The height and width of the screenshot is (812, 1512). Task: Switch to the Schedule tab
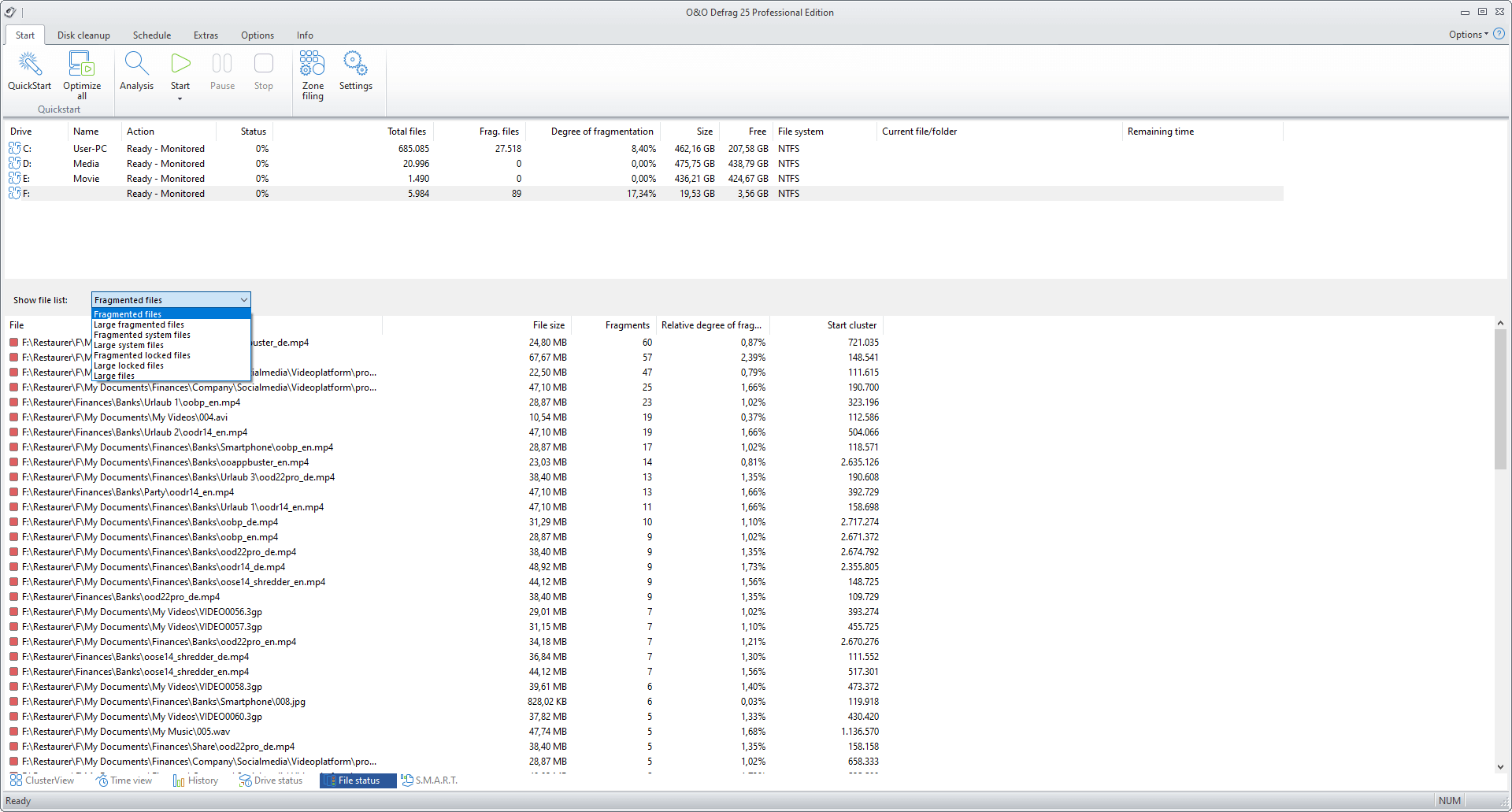[x=152, y=35]
